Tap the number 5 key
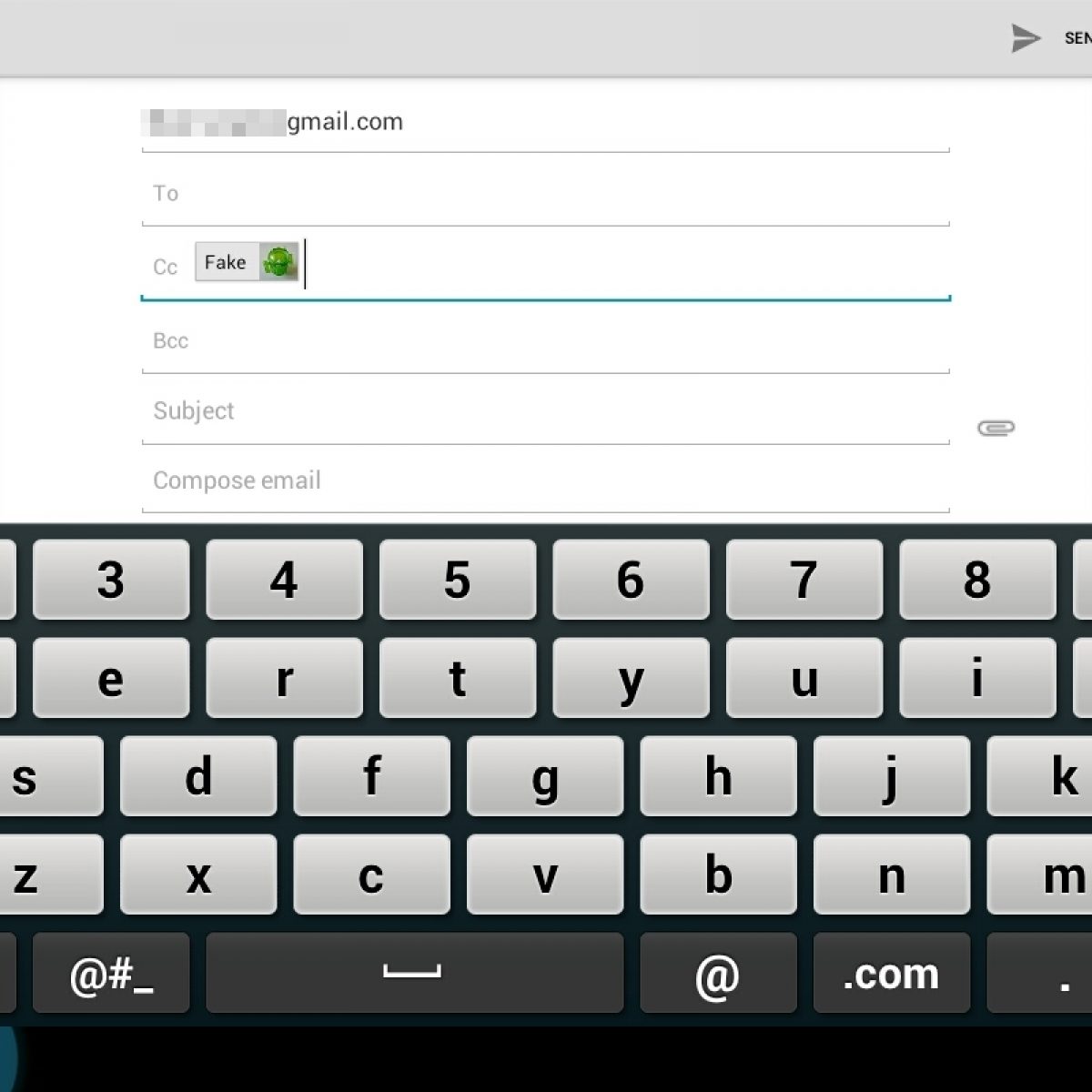This screenshot has width=1092, height=1092. coord(458,580)
